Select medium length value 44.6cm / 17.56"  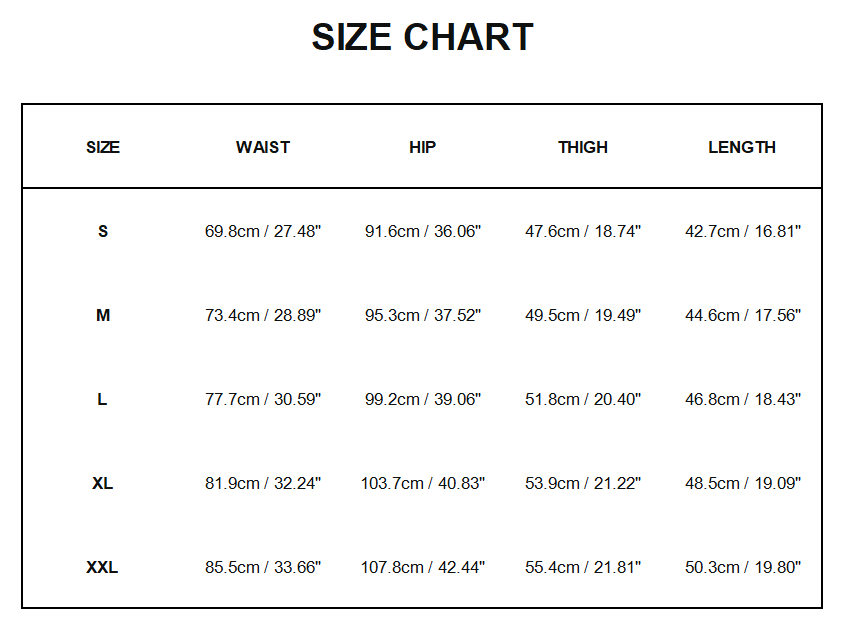point(743,315)
